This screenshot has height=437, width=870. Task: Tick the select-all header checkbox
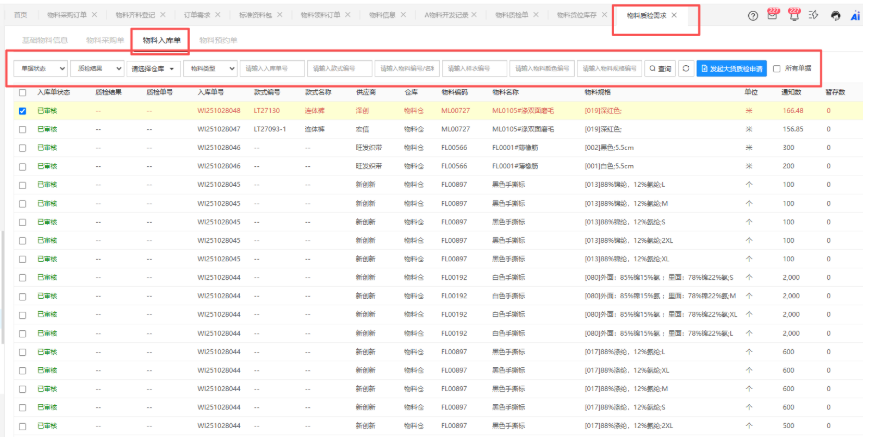tap(22, 92)
